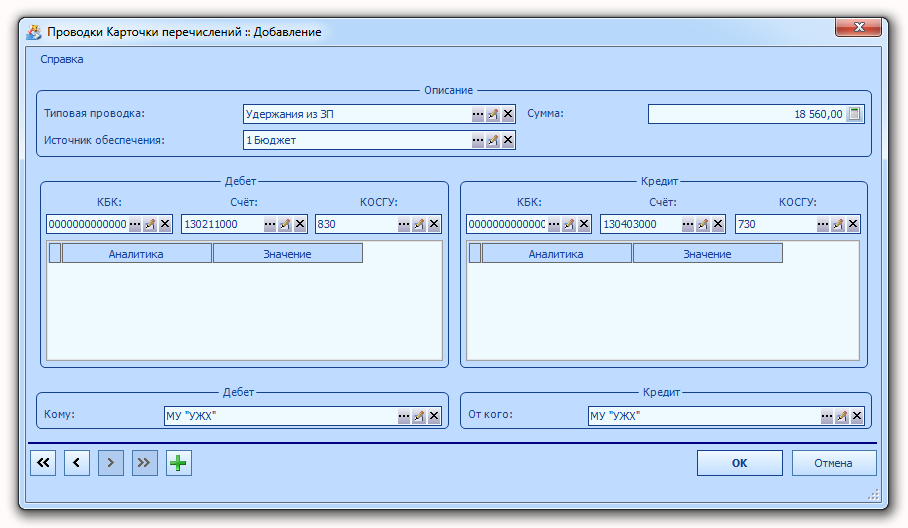Edit the Дебет КБК entry
The width and height of the screenshot is (908, 528).
pyautogui.click(x=150, y=224)
